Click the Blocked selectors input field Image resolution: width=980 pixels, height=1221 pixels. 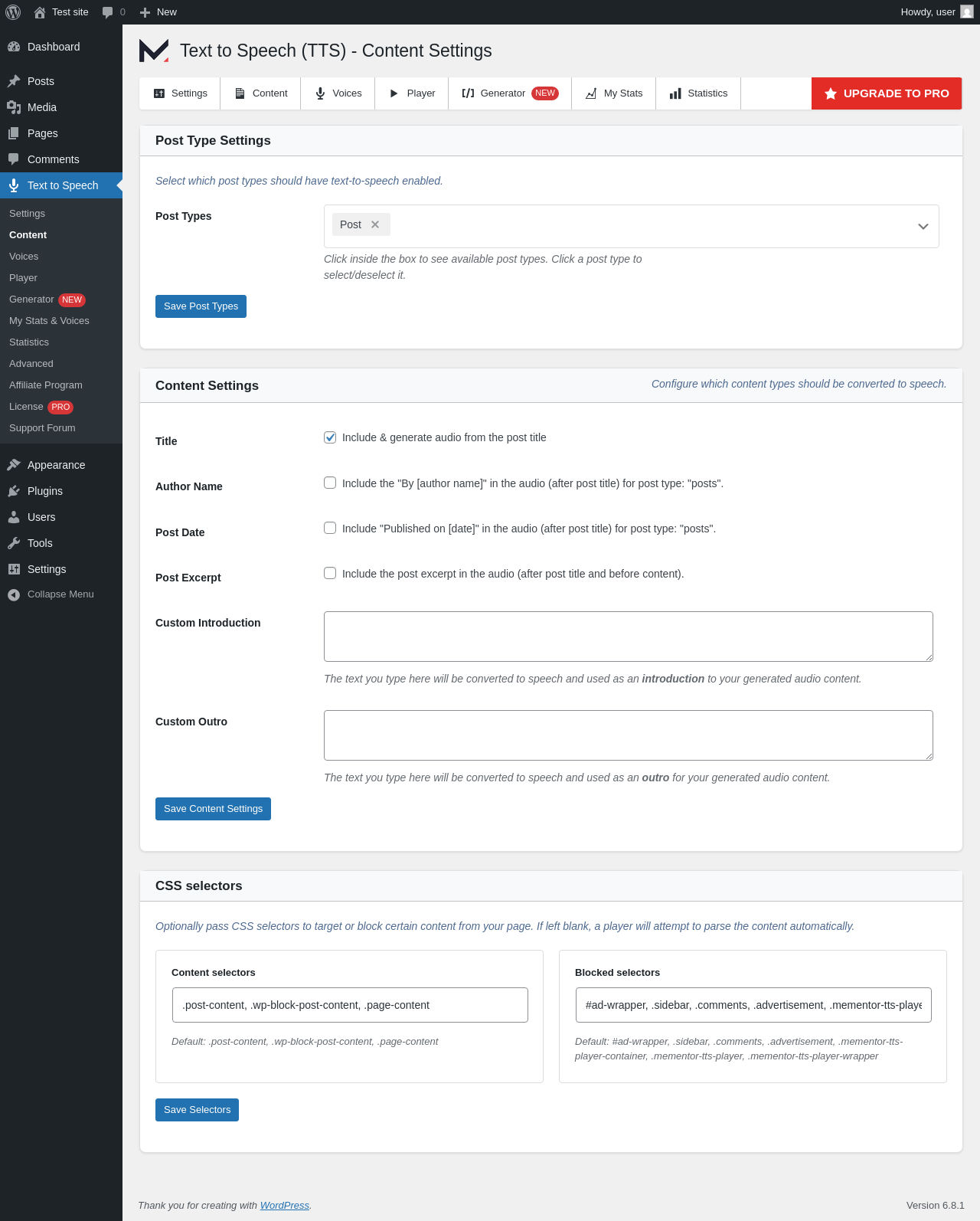753,1005
